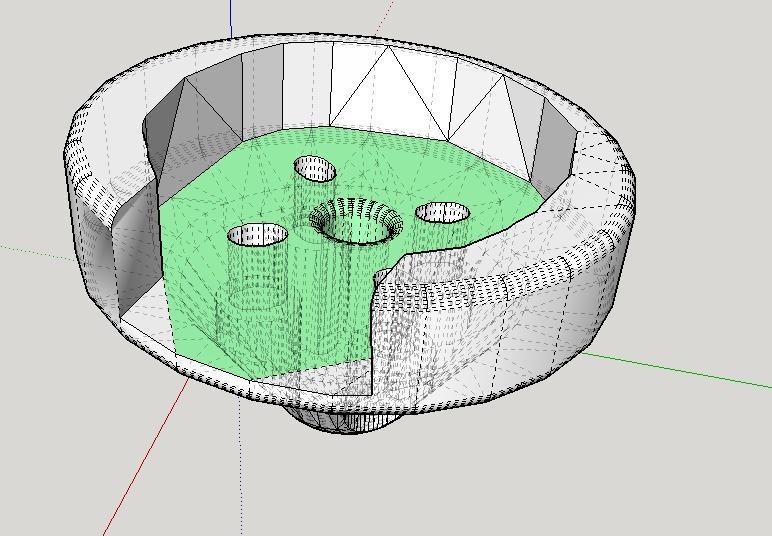Image resolution: width=772 pixels, height=536 pixels.
Task: Click the solid green axis line
Action: click(x=676, y=370)
